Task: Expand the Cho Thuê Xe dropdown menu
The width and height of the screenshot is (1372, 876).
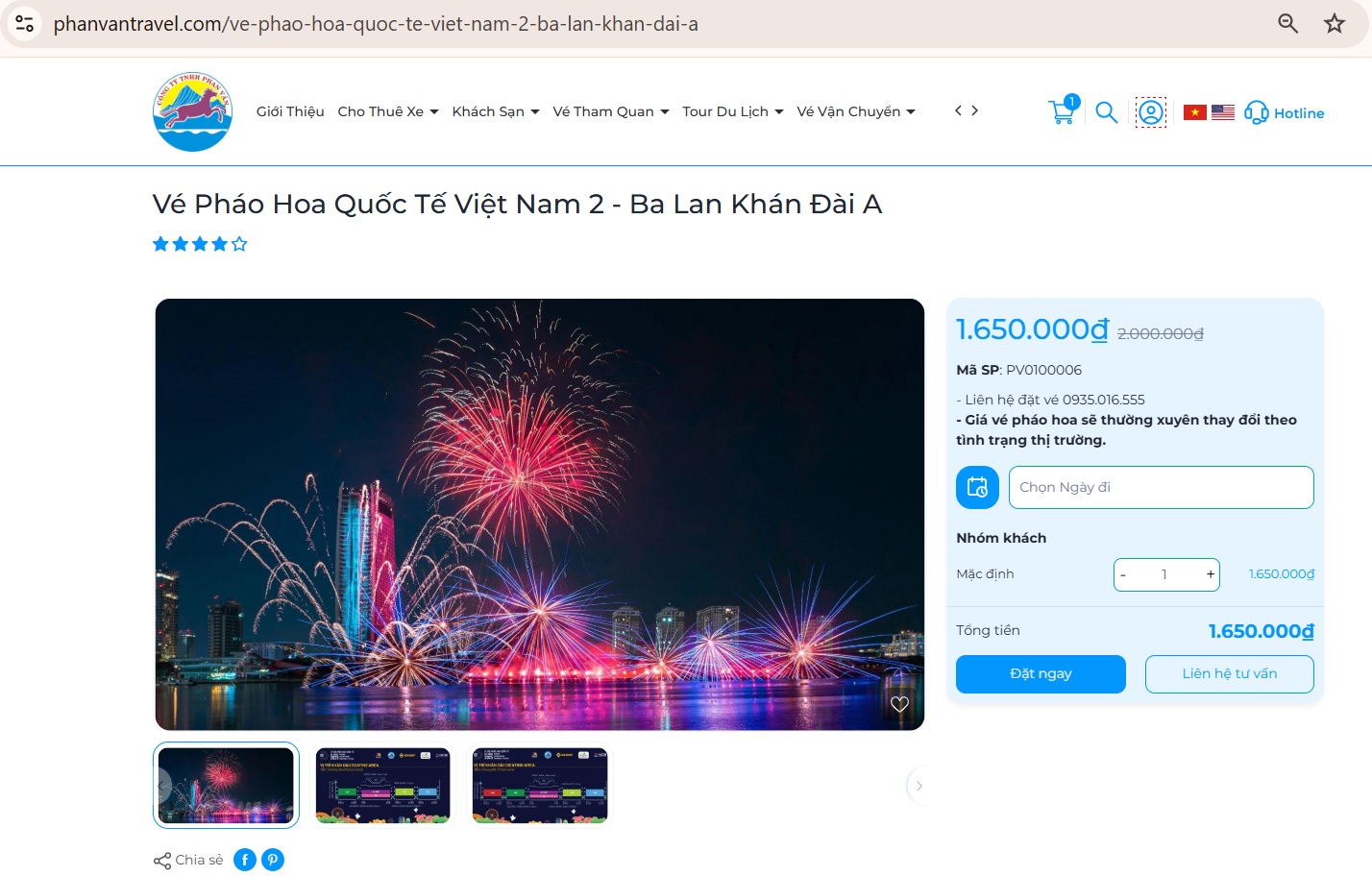Action: [x=388, y=111]
